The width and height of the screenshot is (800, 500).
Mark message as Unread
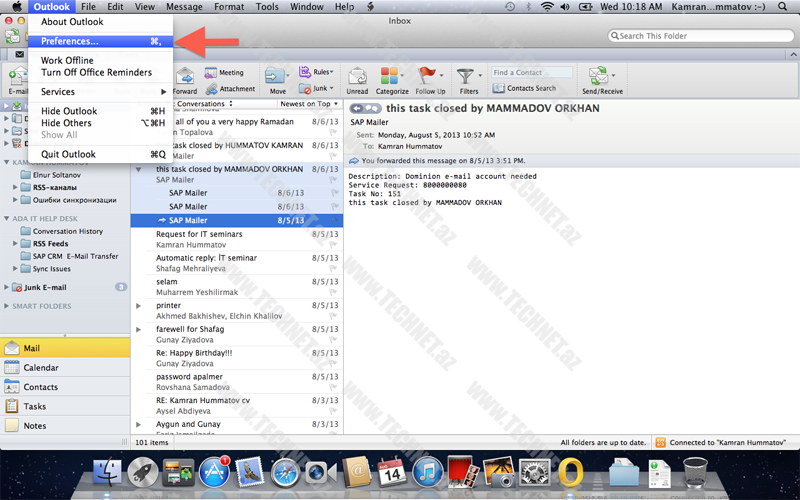[x=357, y=81]
